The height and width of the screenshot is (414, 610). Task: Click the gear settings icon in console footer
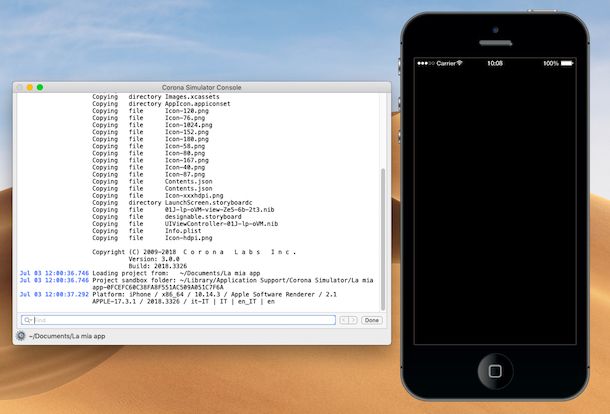click(x=21, y=335)
